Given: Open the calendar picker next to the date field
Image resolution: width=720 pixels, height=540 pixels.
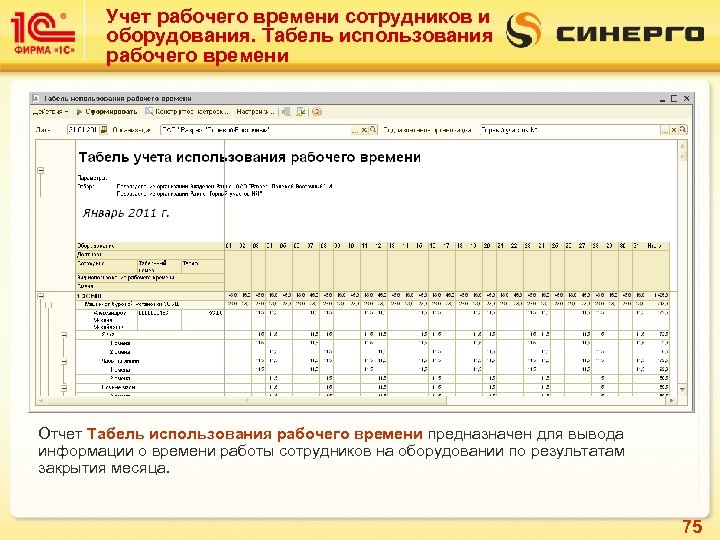Looking at the screenshot, I should 104,130.
